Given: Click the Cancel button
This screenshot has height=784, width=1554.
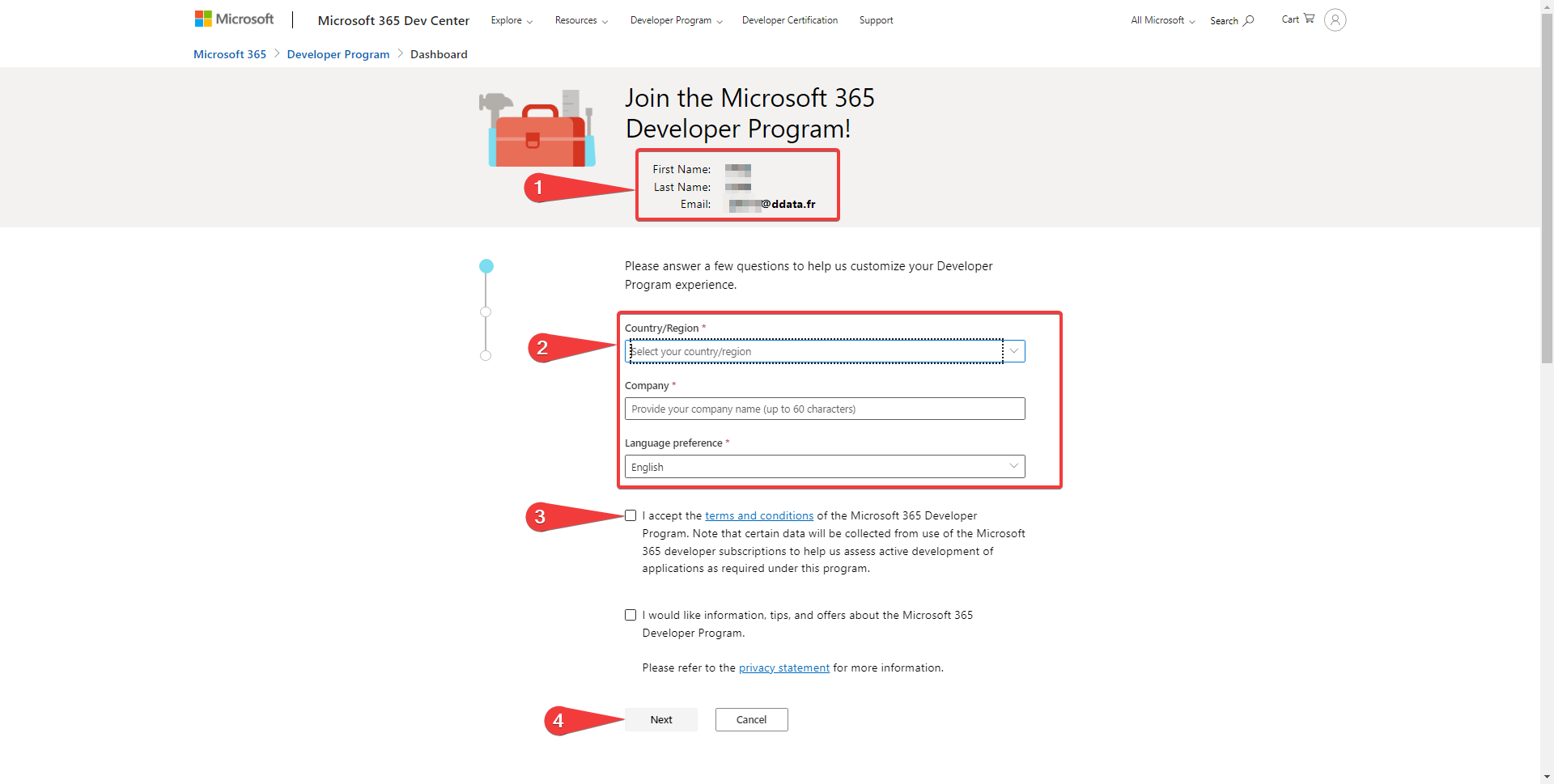Looking at the screenshot, I should click(751, 719).
